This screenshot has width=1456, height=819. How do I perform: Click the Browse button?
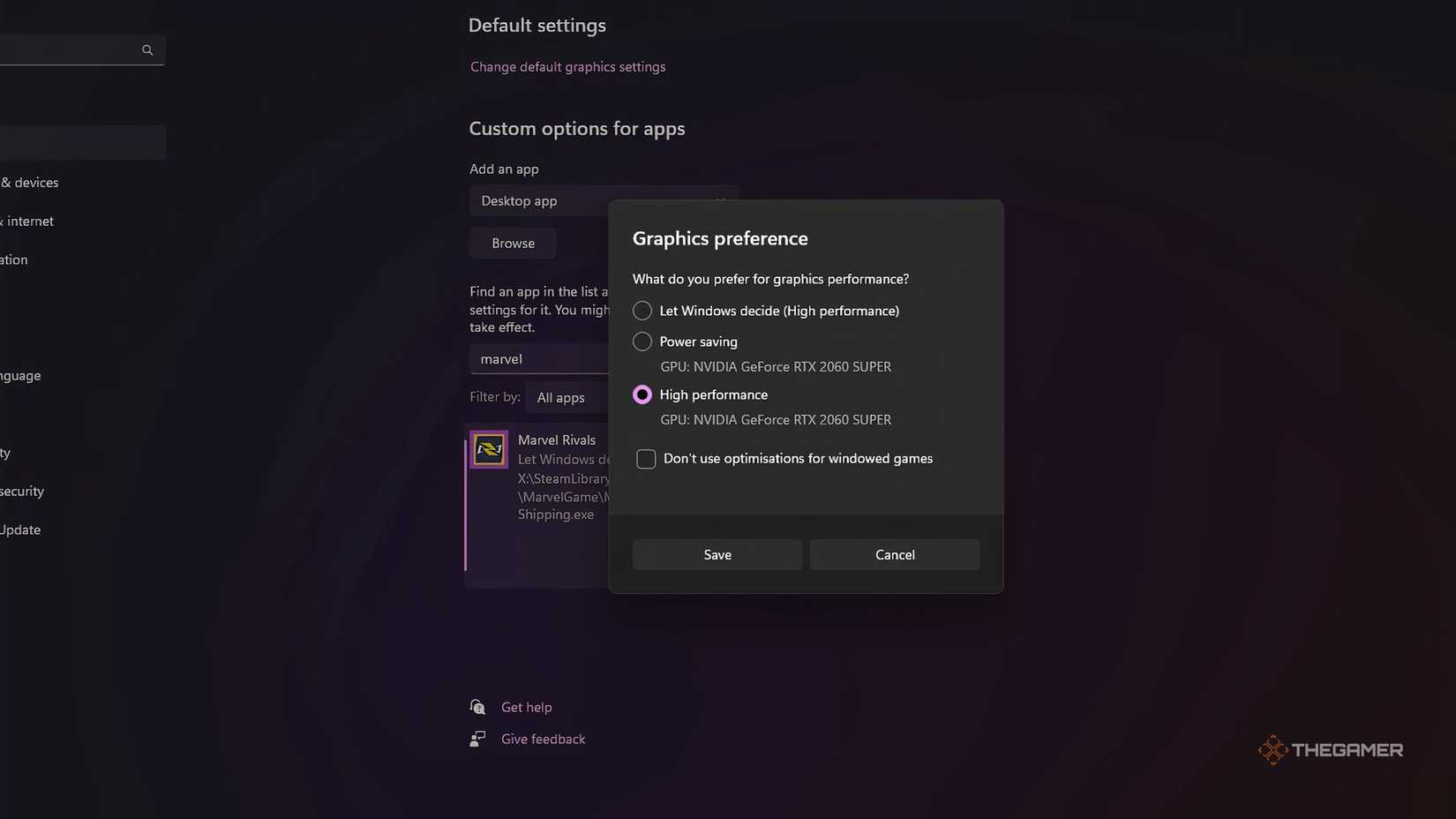pos(513,244)
